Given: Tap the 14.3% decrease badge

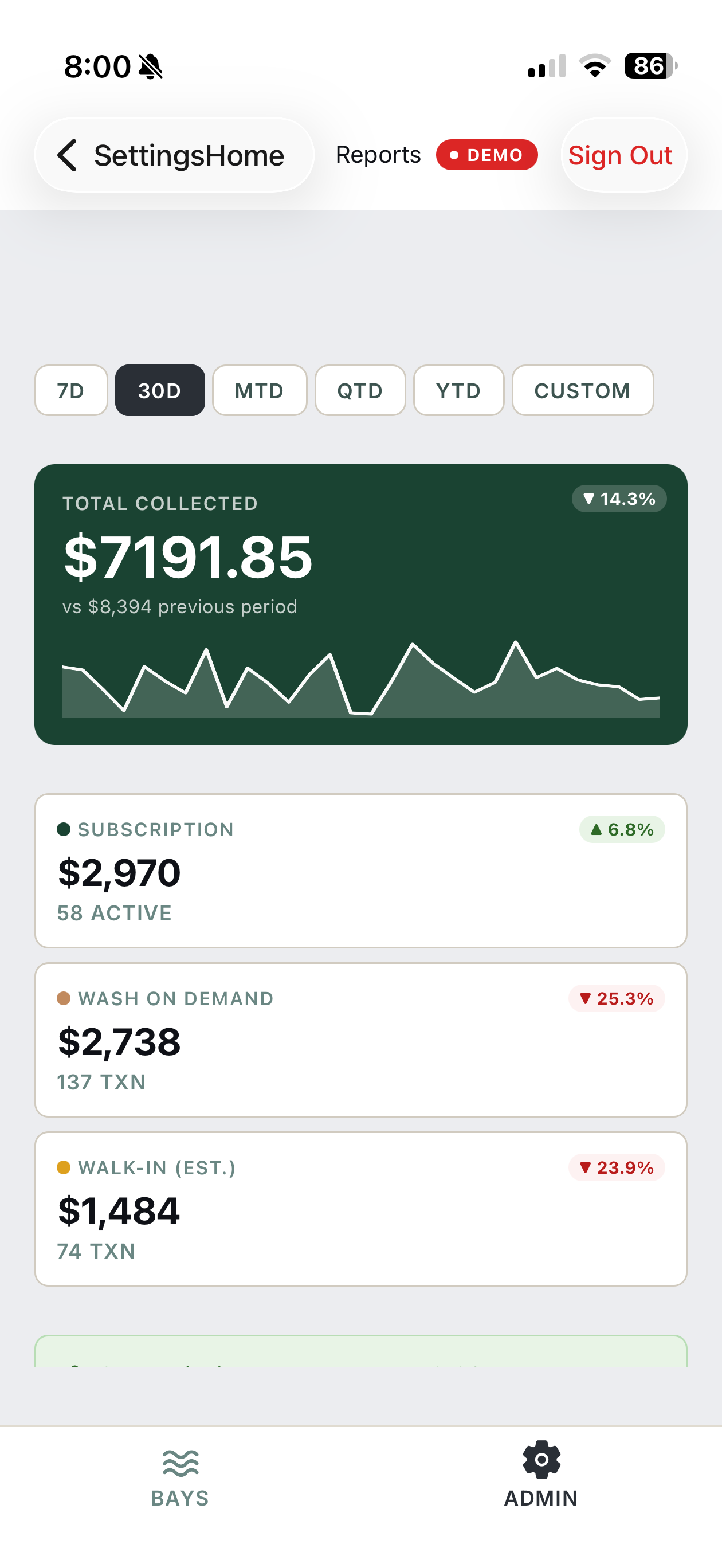Looking at the screenshot, I should [619, 499].
